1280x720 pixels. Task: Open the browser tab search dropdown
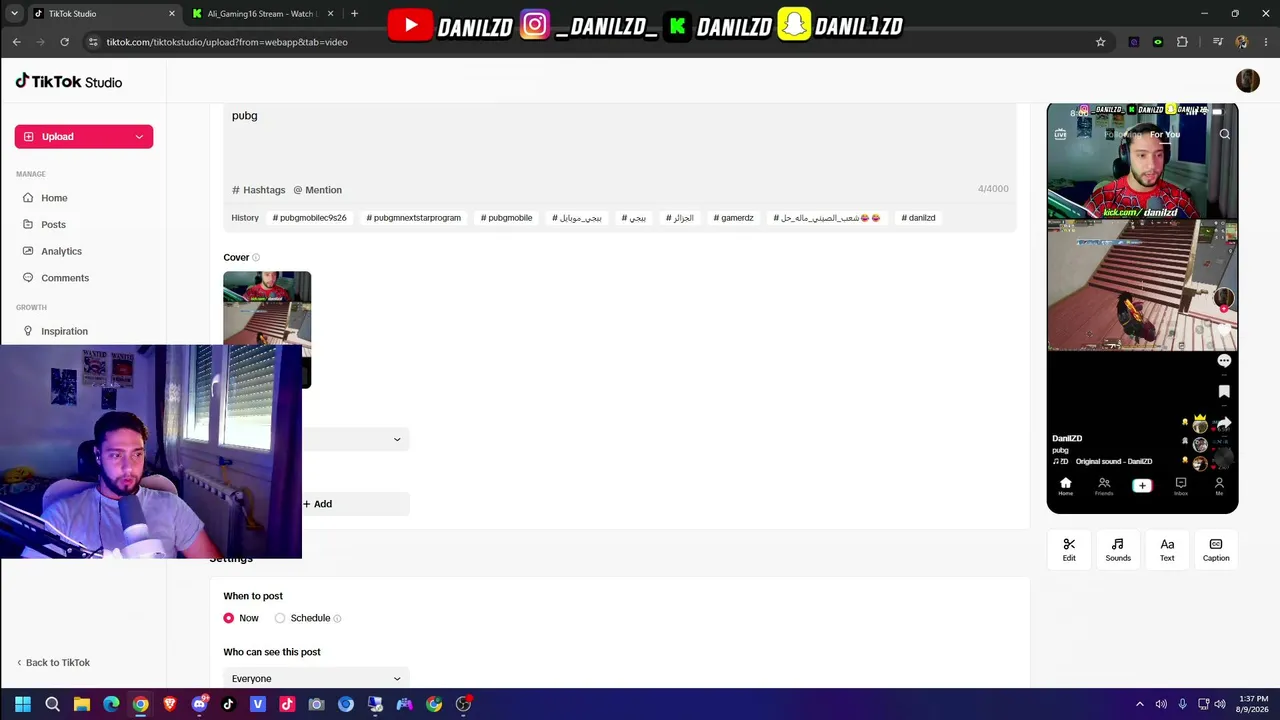tap(14, 14)
